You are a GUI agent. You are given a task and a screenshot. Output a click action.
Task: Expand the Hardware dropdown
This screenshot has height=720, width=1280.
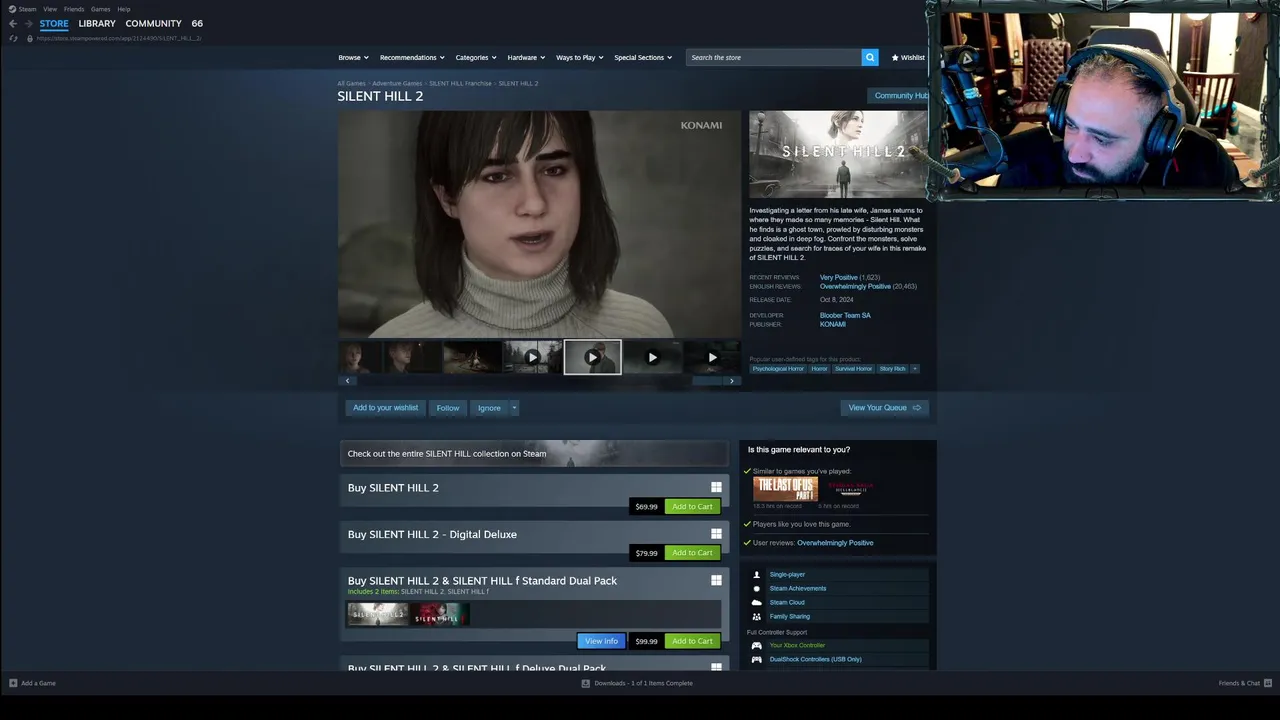pyautogui.click(x=526, y=57)
